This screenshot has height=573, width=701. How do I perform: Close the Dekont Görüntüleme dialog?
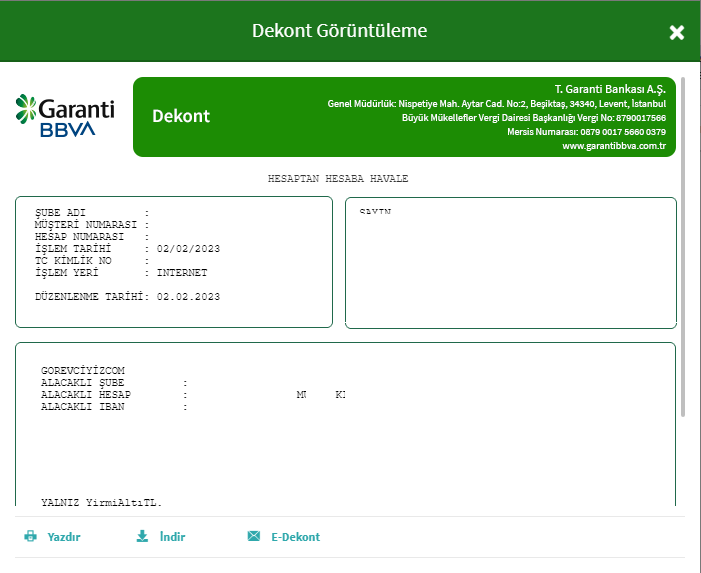pos(676,32)
